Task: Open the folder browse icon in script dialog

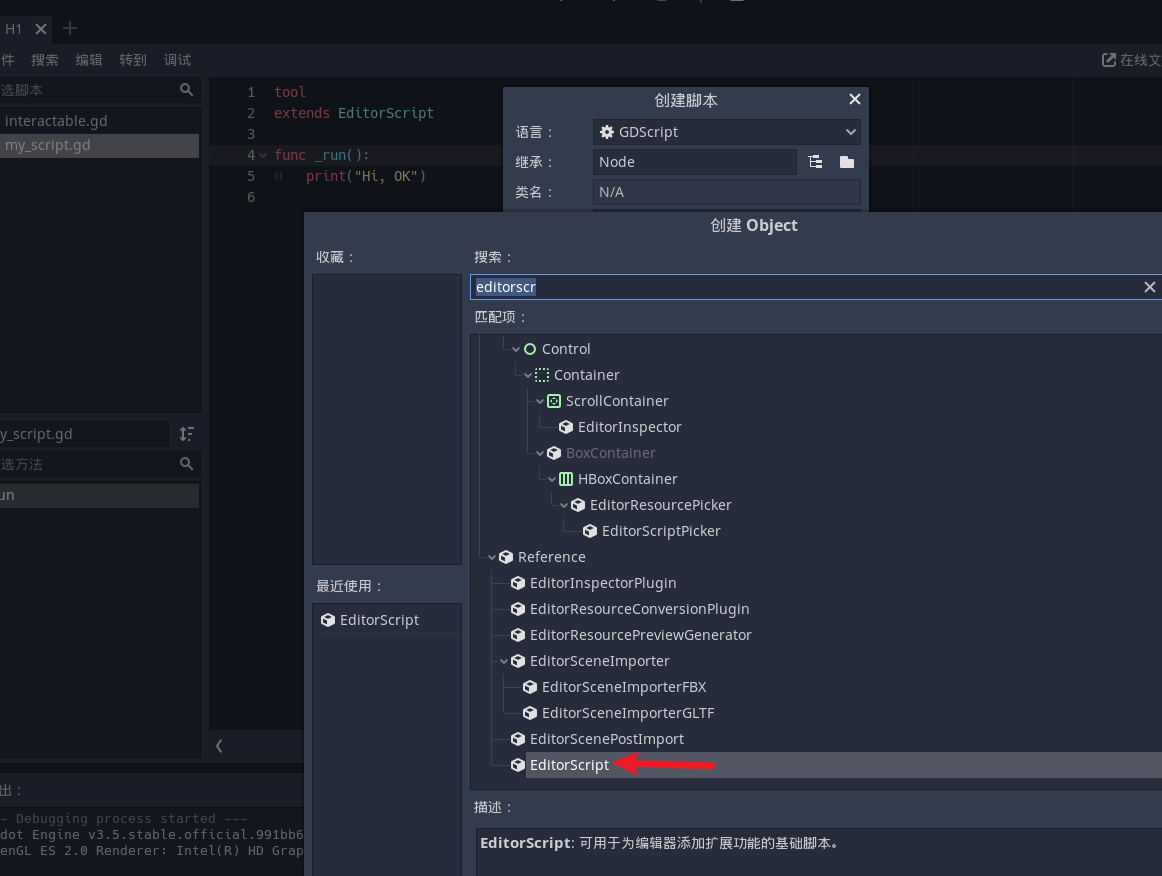Action: (x=846, y=162)
